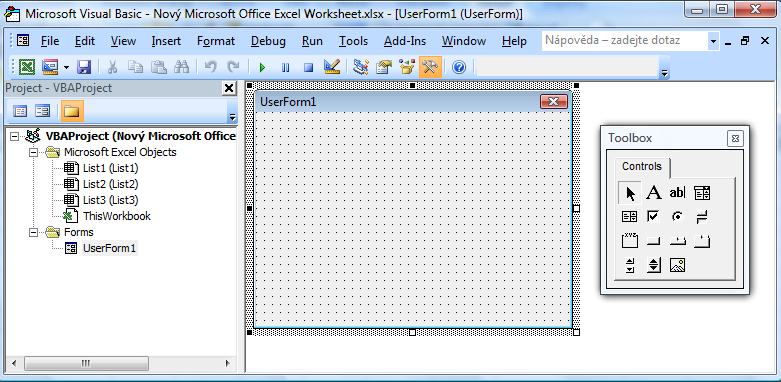Toggle the Toolbox toolbar button
781x382 pixels.
click(430, 67)
